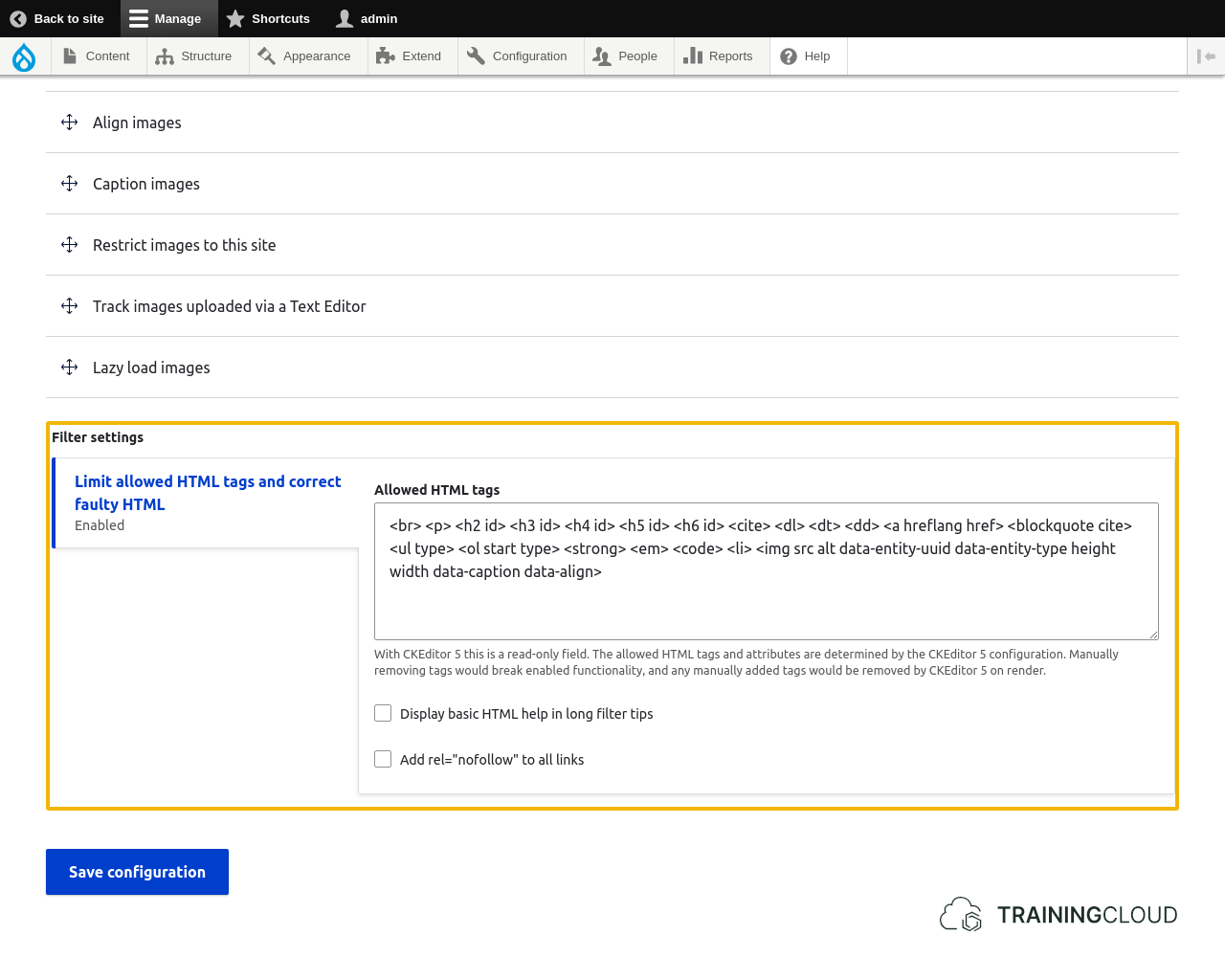The height and width of the screenshot is (980, 1225).
Task: Click the Enabled status under the filter tab
Action: click(100, 525)
